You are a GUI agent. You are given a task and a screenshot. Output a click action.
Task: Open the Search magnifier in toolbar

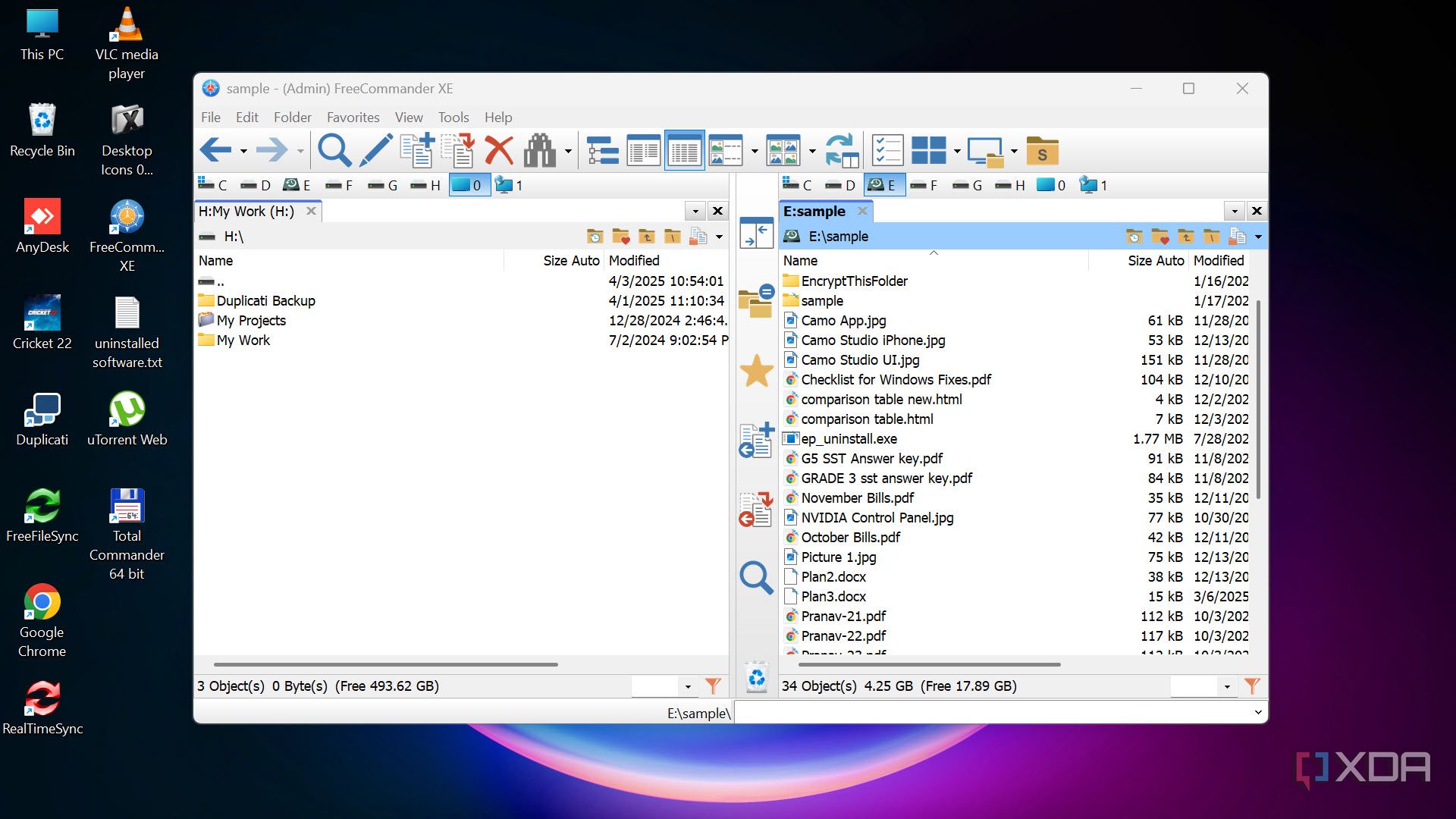coord(334,150)
